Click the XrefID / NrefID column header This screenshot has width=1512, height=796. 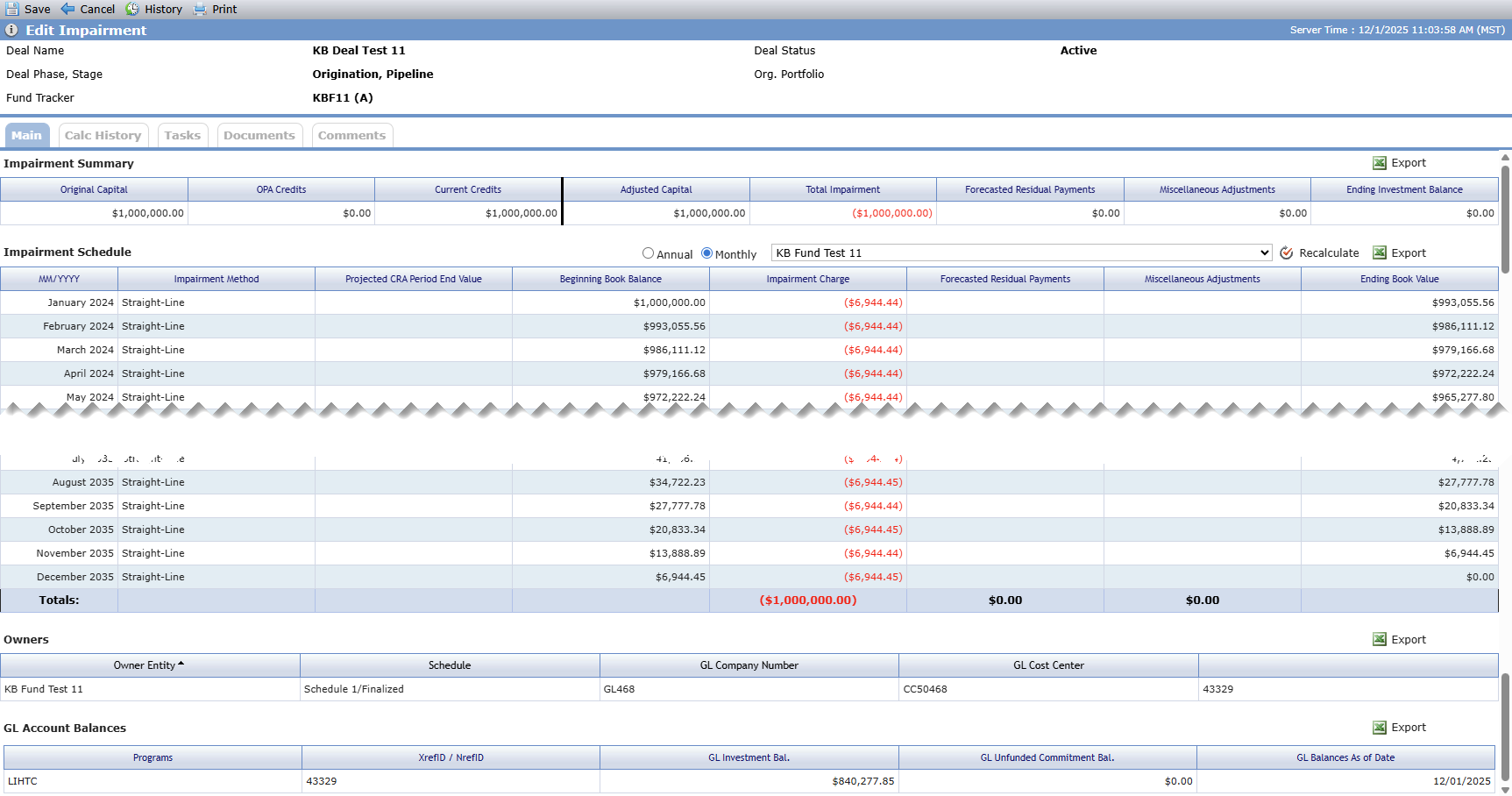coord(451,757)
